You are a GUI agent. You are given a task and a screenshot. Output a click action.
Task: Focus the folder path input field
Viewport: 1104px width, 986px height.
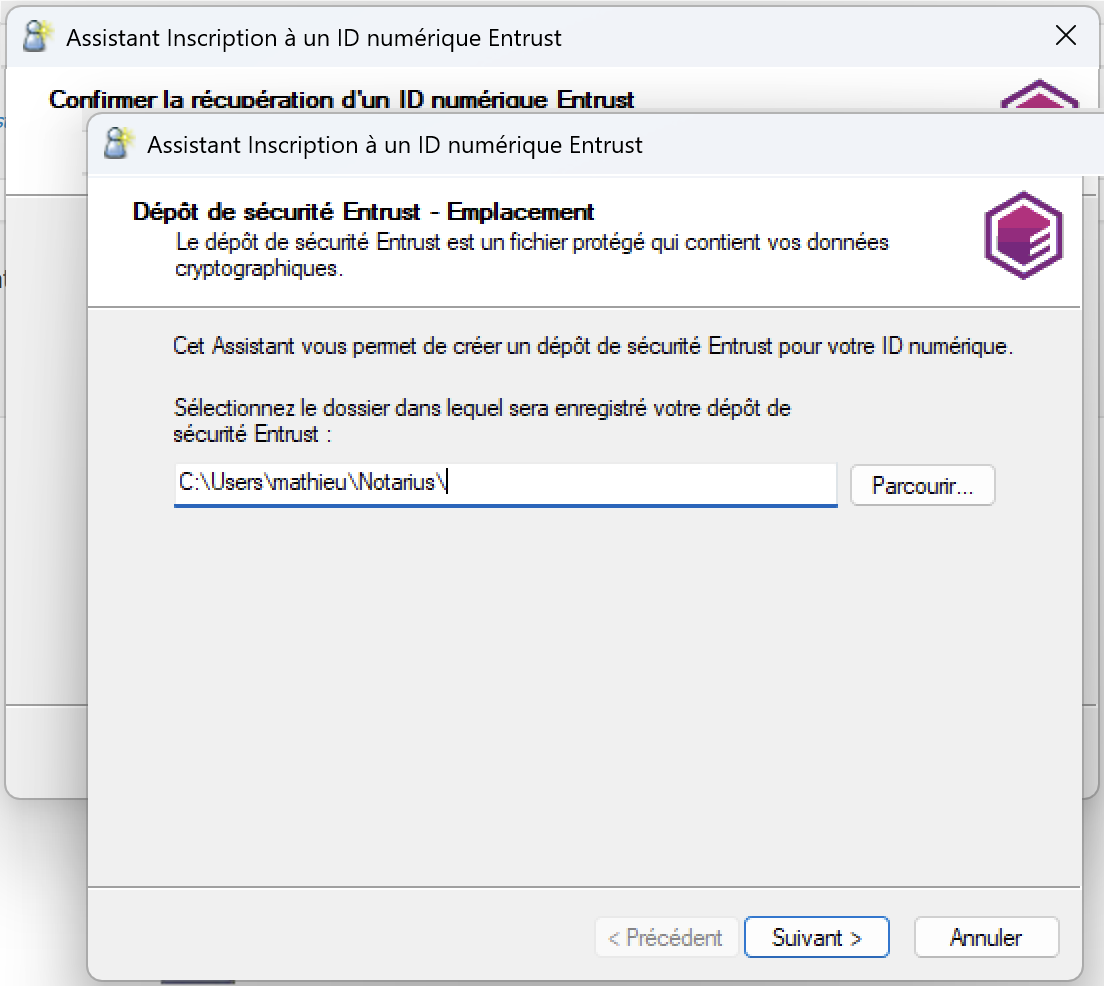tap(640, 483)
